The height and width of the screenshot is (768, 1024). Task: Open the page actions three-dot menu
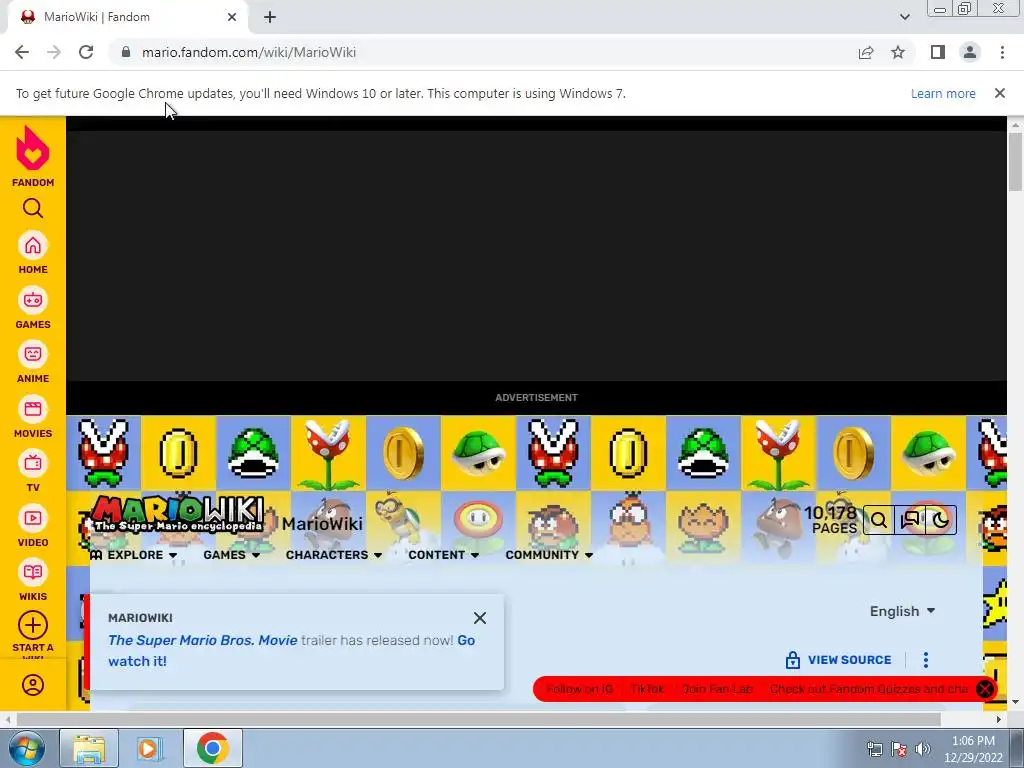[x=925, y=660]
